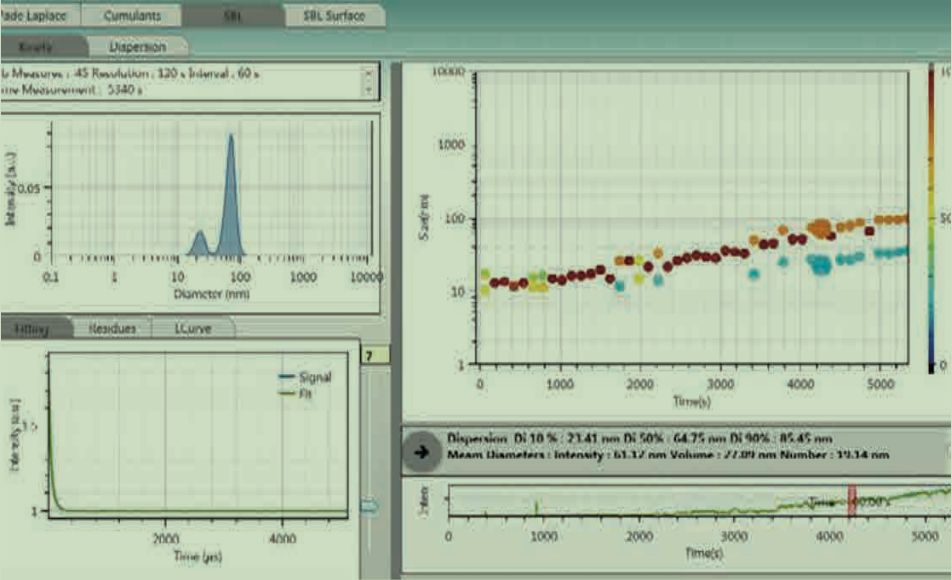
Task: Click the green spike in the intensity timeline
Action: tap(537, 508)
